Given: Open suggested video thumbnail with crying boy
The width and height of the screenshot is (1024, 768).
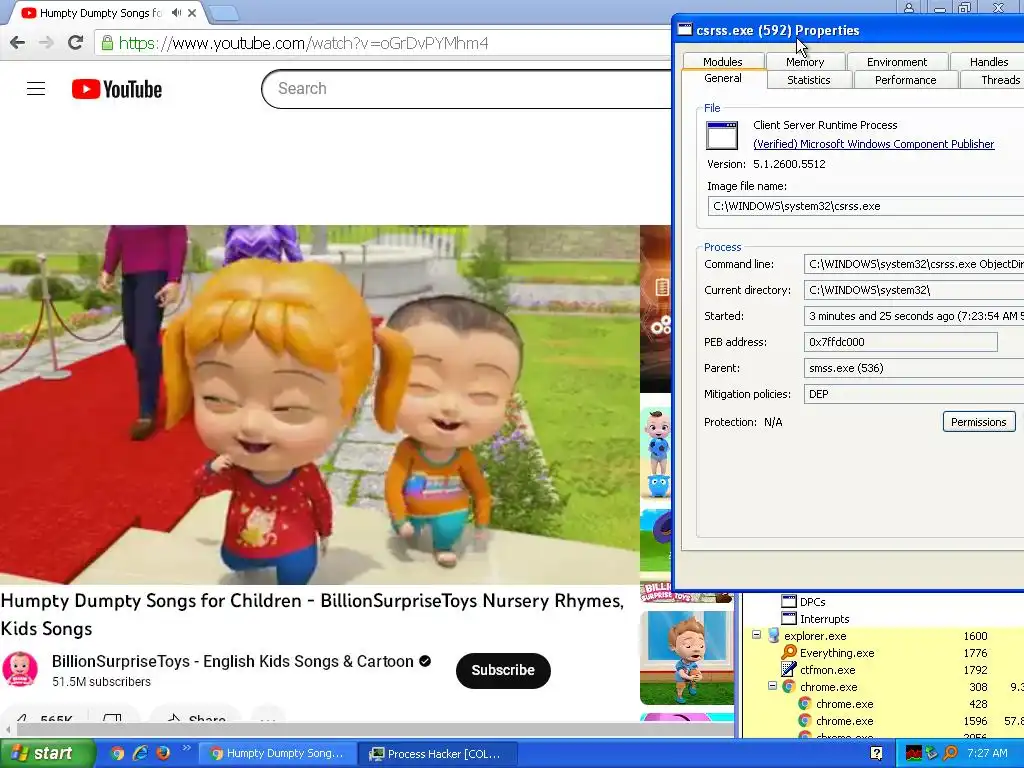Looking at the screenshot, I should [x=687, y=658].
